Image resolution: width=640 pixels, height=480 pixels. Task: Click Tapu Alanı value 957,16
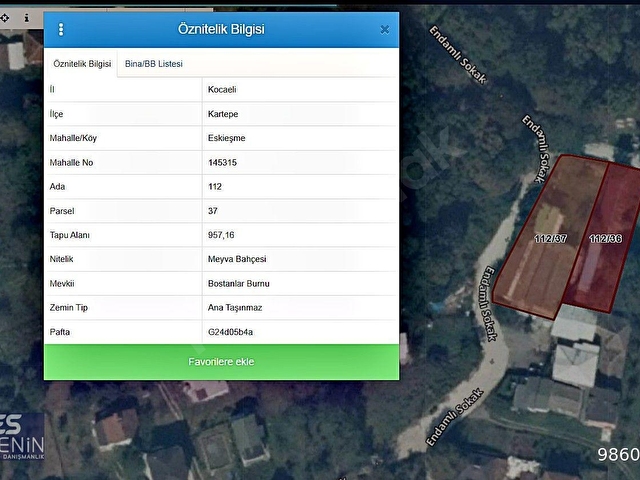221,235
